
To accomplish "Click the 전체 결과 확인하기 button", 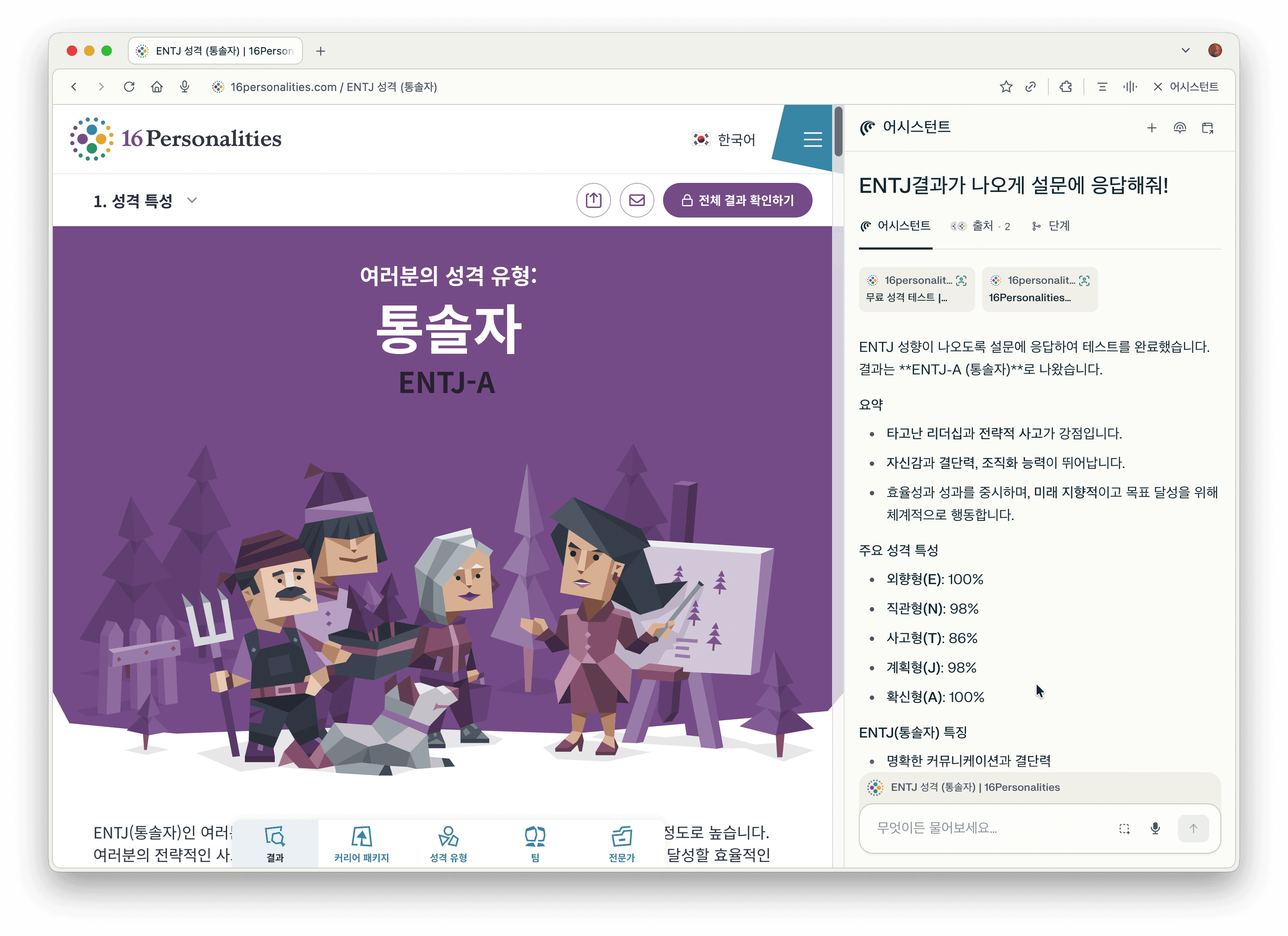I will coord(737,200).
